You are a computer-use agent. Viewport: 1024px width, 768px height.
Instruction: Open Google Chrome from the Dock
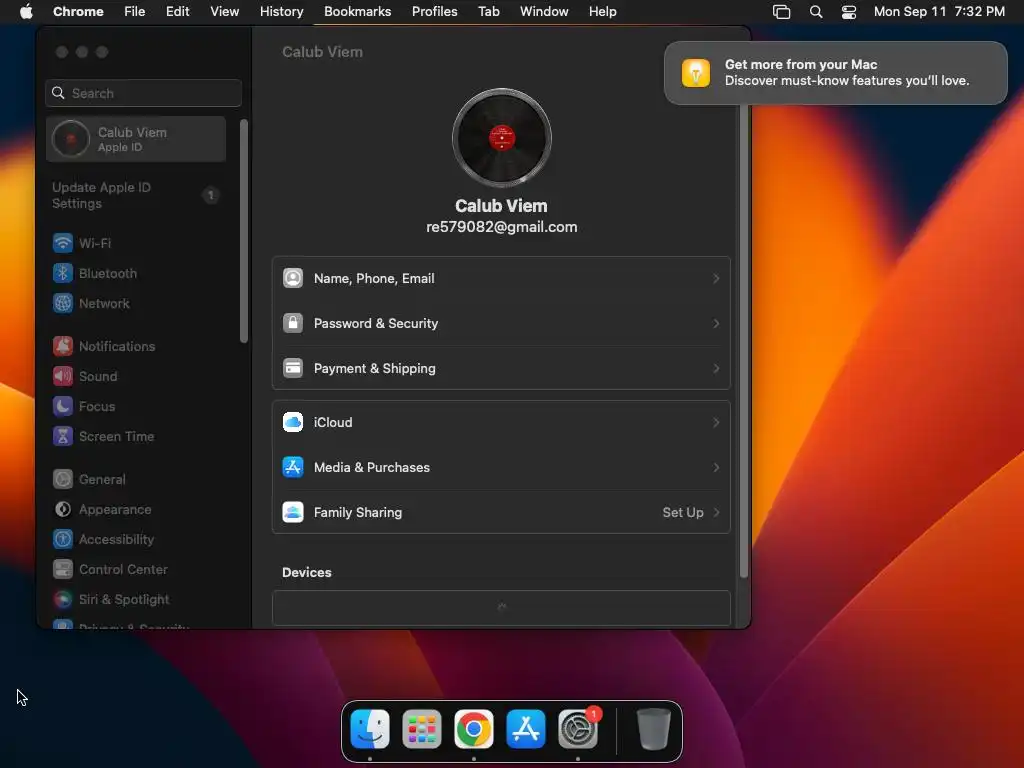pyautogui.click(x=474, y=729)
